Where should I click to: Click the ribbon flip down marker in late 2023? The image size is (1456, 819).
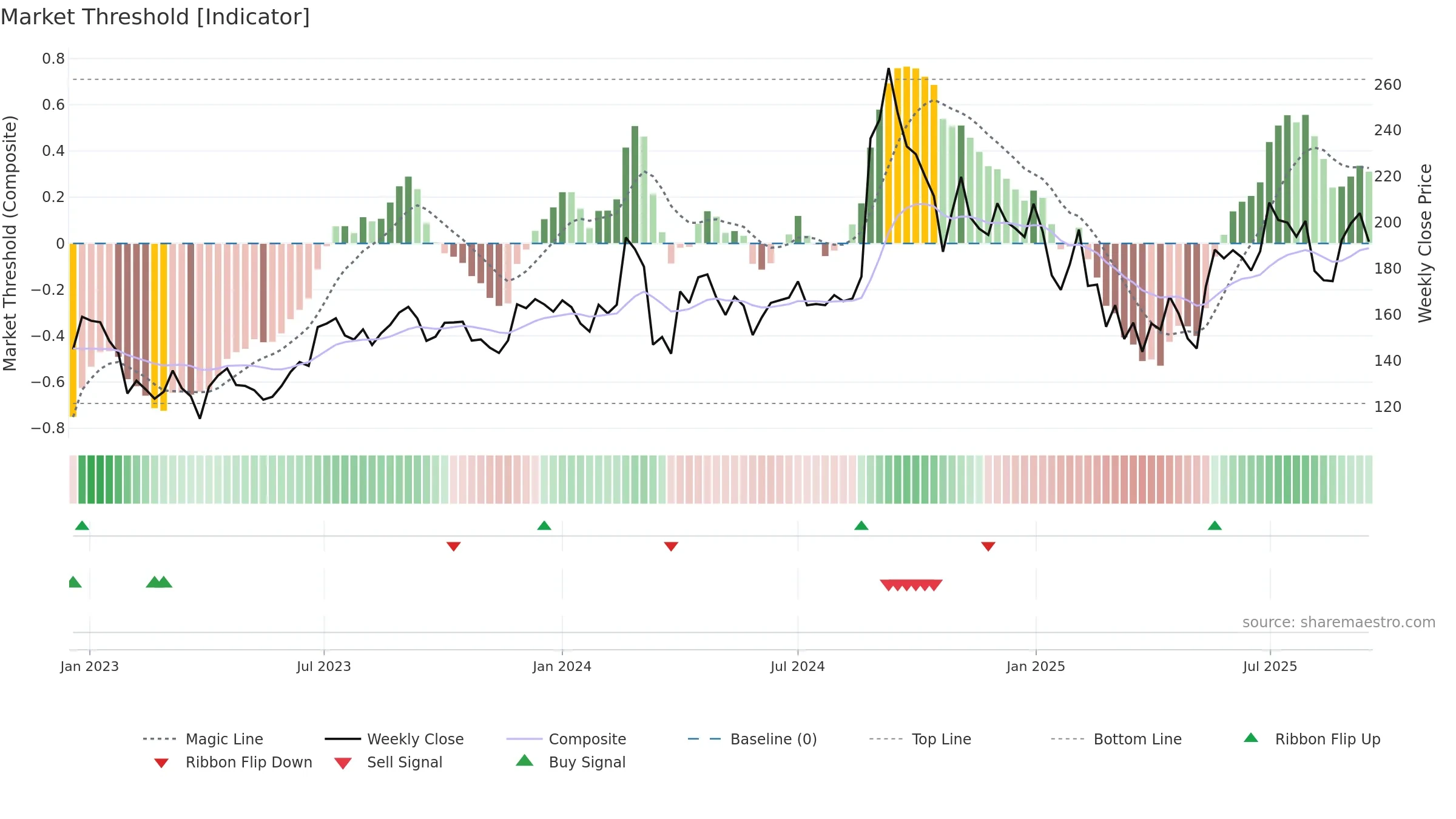[454, 547]
